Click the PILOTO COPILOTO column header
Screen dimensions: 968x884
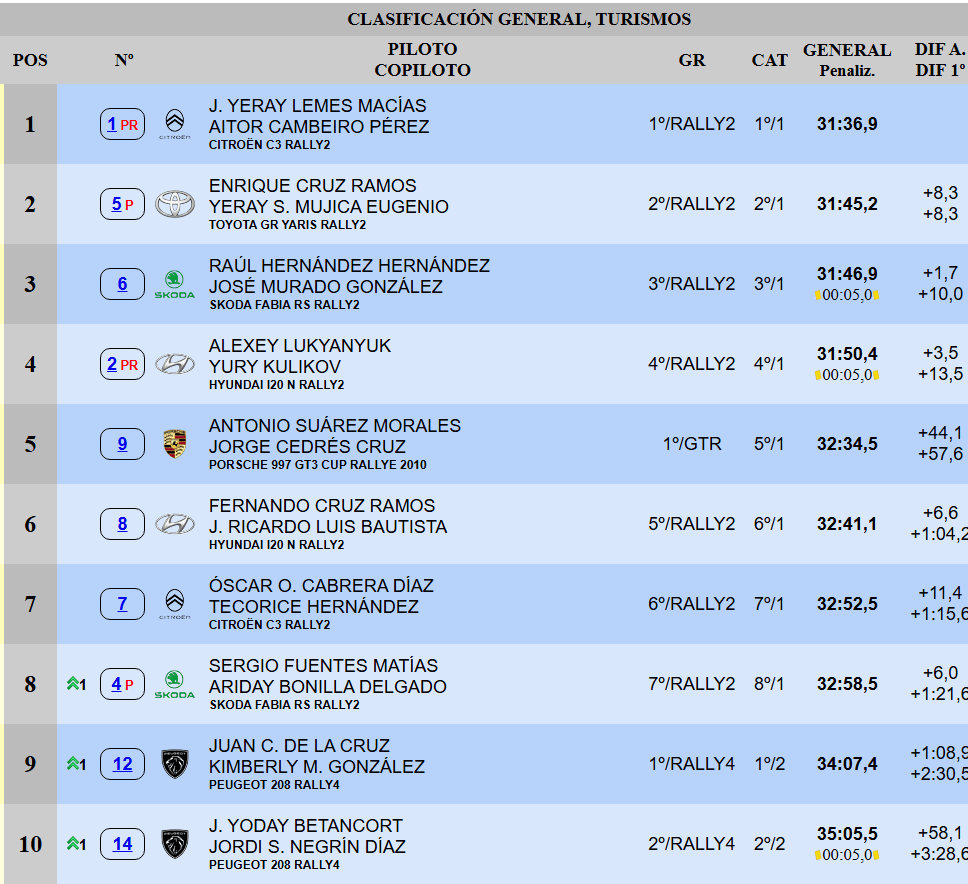point(422,59)
